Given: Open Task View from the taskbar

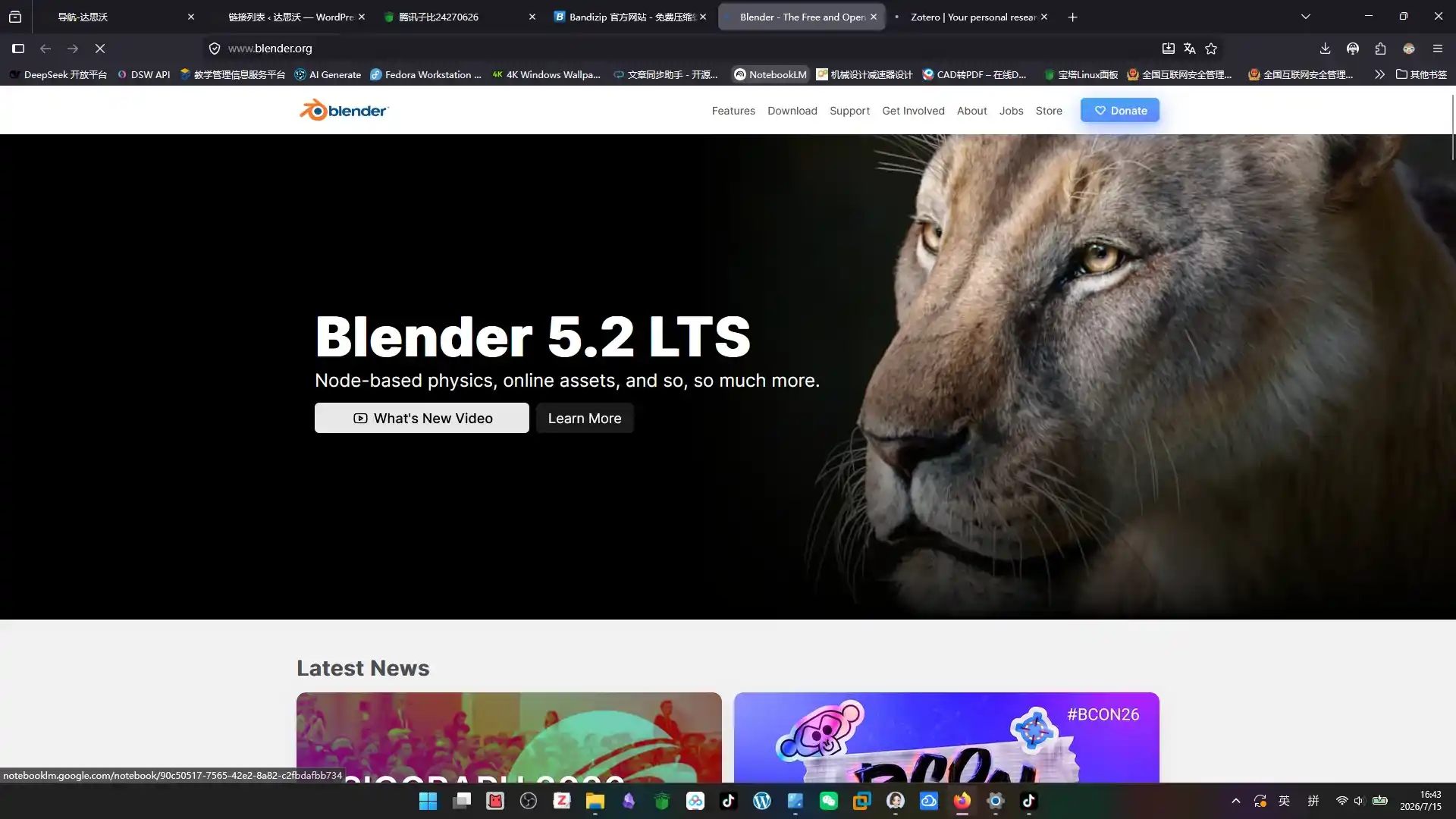Looking at the screenshot, I should 462,801.
